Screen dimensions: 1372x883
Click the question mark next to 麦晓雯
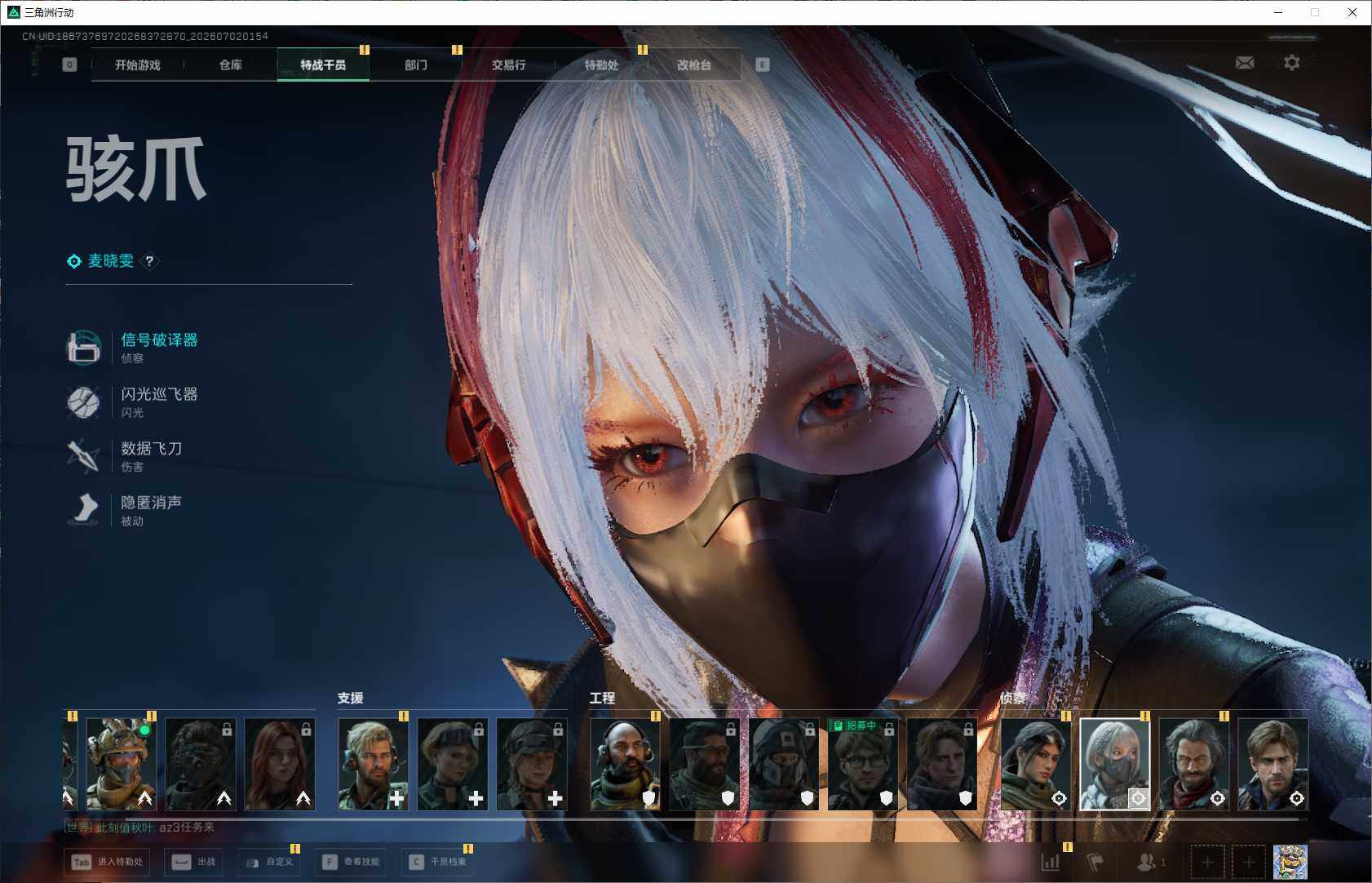coord(149,261)
